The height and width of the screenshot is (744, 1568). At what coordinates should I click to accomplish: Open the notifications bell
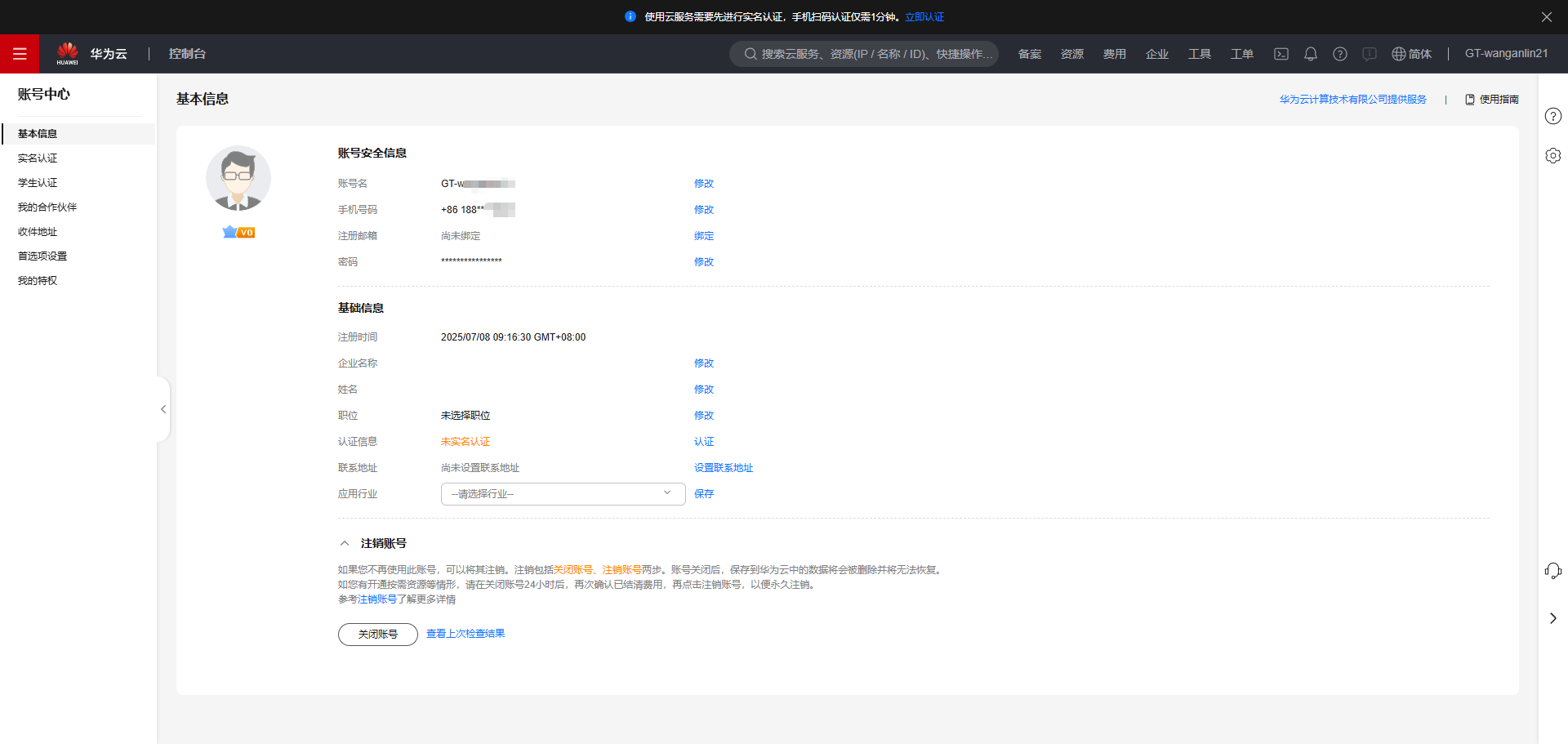(1311, 54)
